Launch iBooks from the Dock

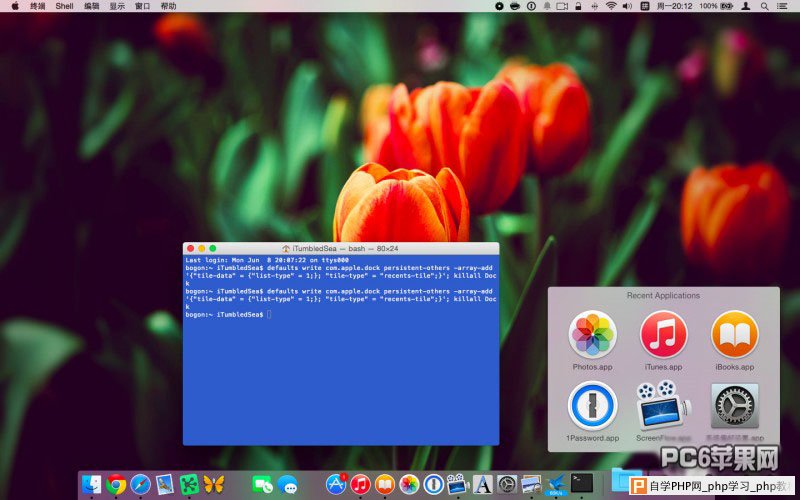pyautogui.click(x=385, y=484)
